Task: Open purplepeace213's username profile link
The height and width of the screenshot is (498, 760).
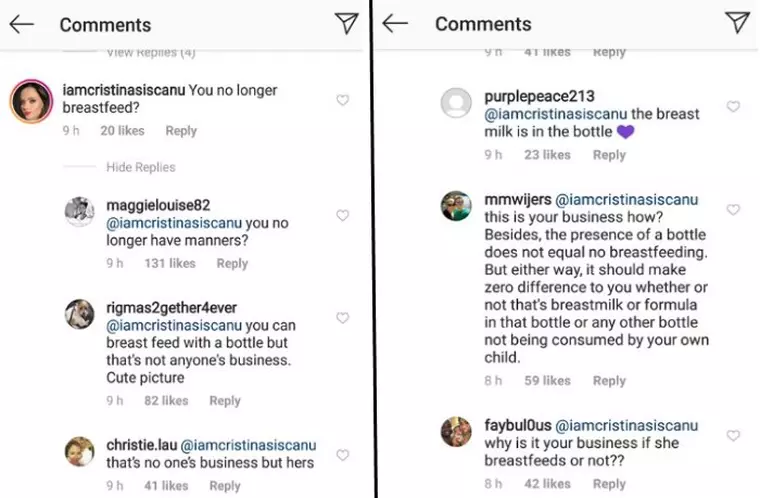Action: pyautogui.click(x=539, y=96)
